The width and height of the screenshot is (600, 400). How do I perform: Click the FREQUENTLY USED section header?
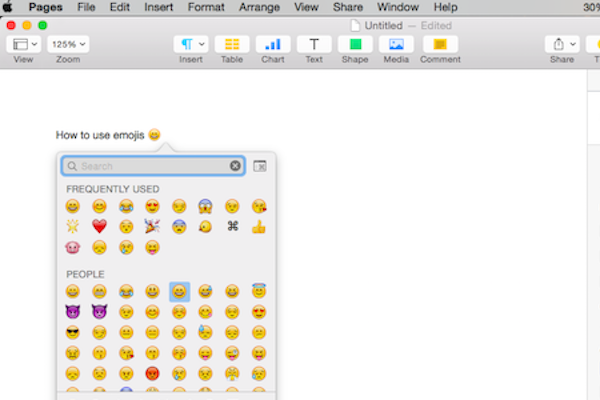click(112, 189)
